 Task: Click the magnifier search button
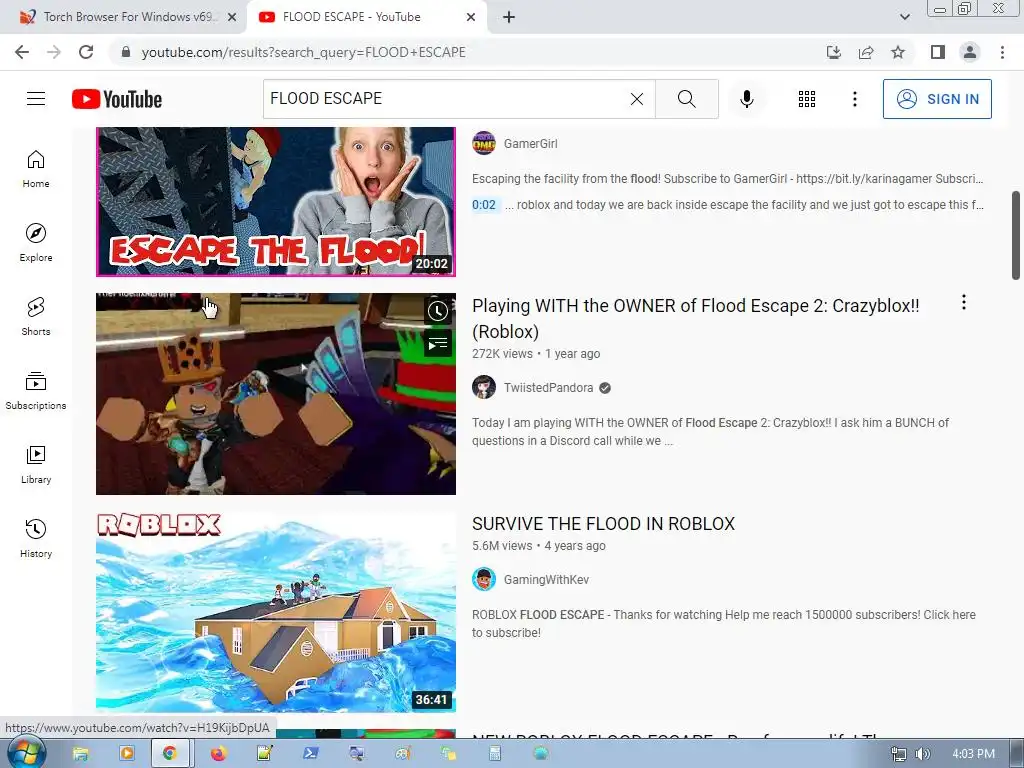(686, 99)
